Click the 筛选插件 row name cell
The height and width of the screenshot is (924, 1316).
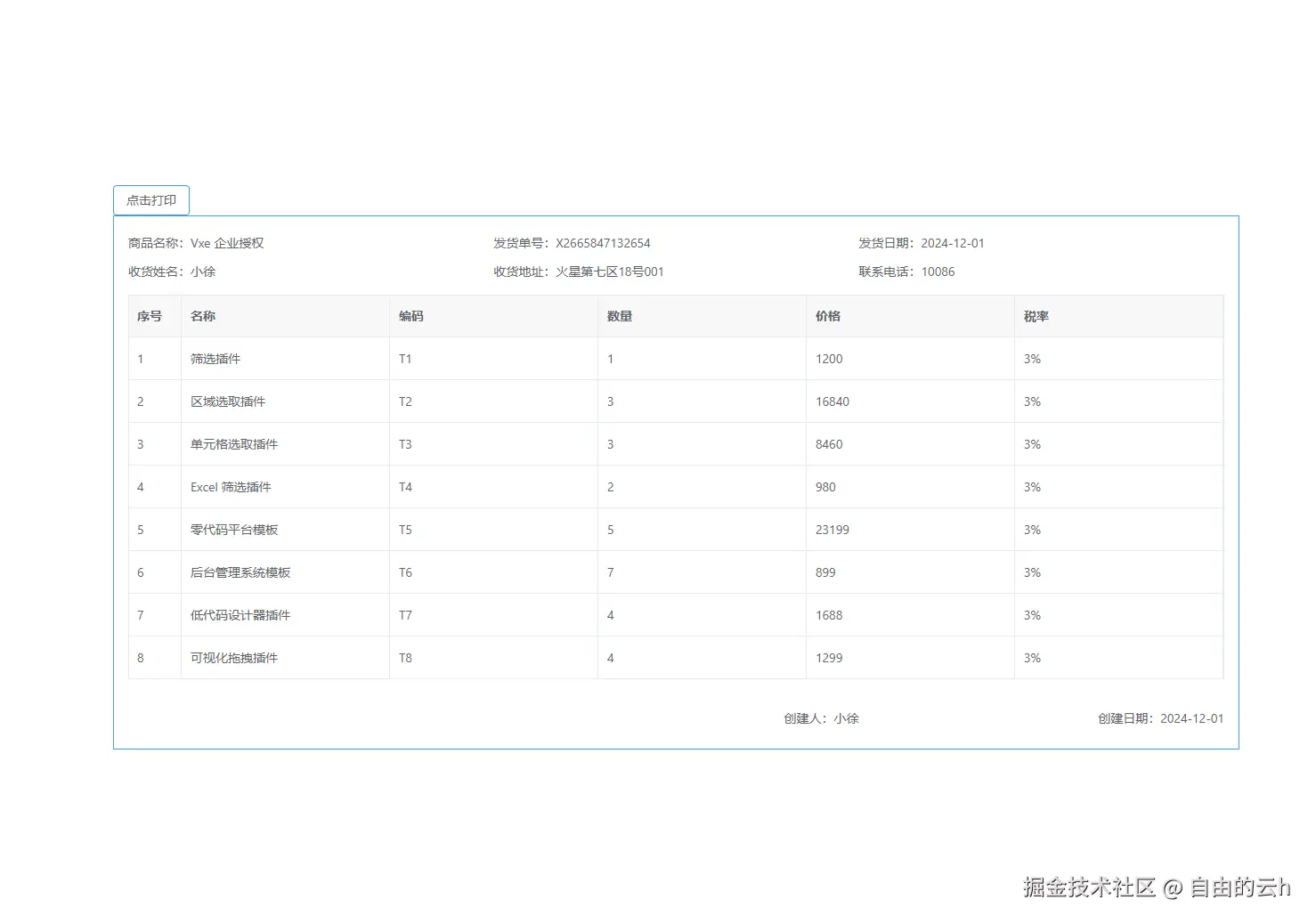pyautogui.click(x=214, y=358)
